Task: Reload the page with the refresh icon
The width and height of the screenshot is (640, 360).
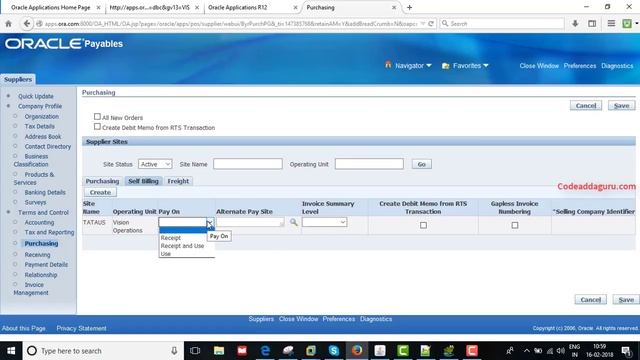Action: (431, 24)
